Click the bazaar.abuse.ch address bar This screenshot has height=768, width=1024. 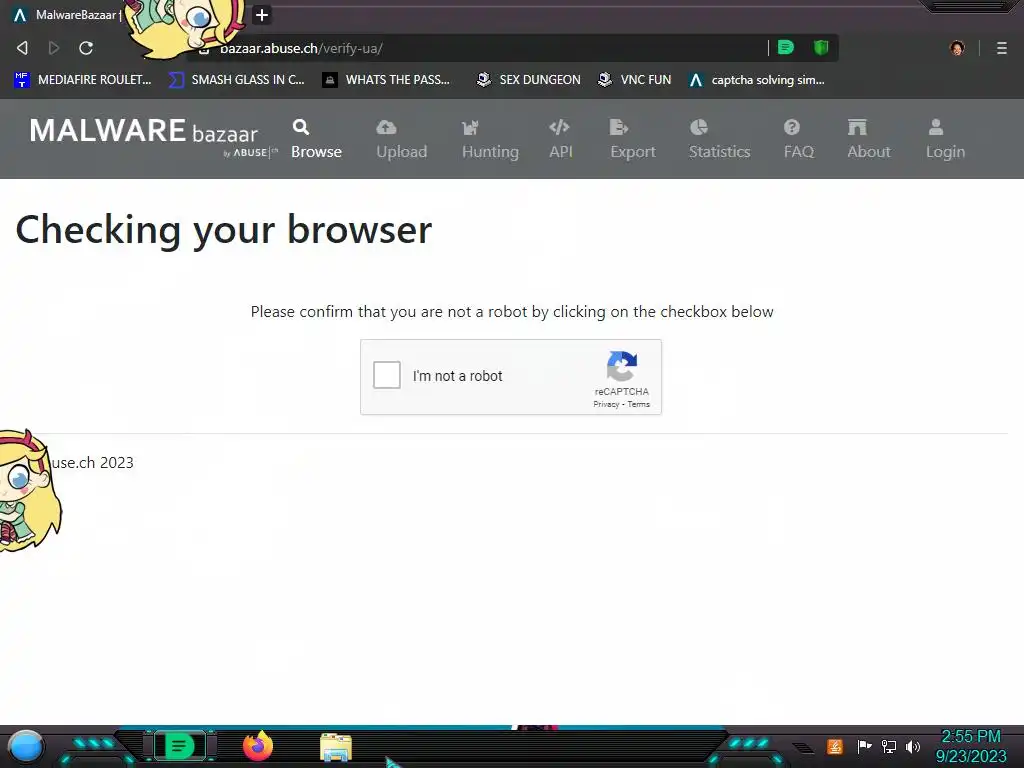click(483, 48)
